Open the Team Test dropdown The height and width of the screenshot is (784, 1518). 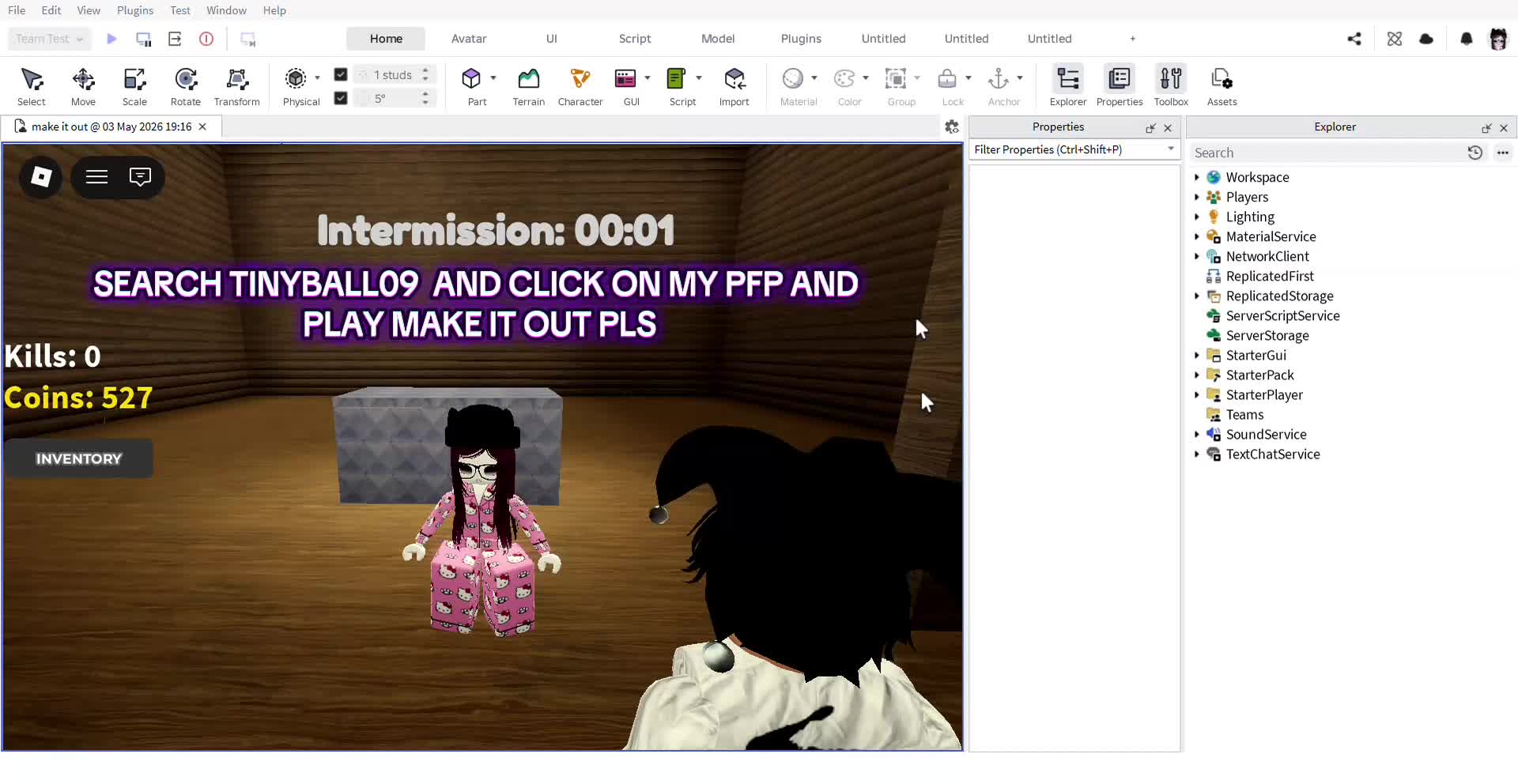pyautogui.click(x=49, y=39)
